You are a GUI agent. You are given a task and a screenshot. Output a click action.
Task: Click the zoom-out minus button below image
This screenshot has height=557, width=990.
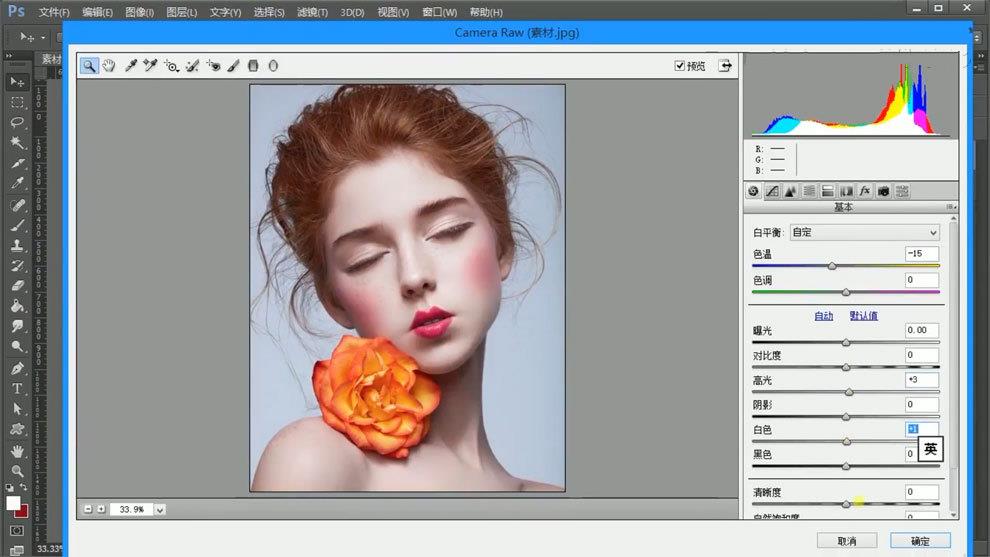88,509
